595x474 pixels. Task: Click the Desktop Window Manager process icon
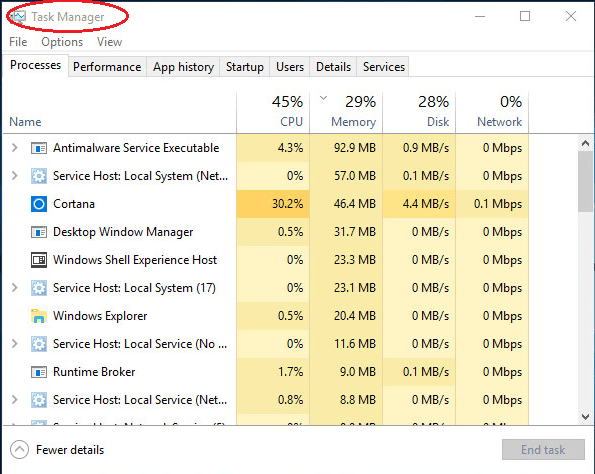pyautogui.click(x=39, y=232)
